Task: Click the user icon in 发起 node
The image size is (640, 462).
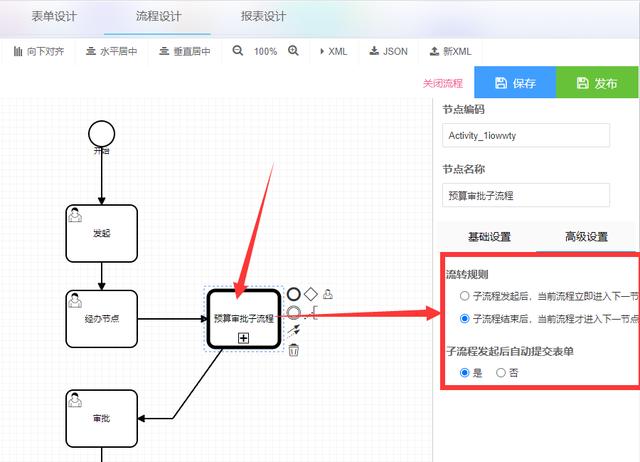Action: [75, 215]
